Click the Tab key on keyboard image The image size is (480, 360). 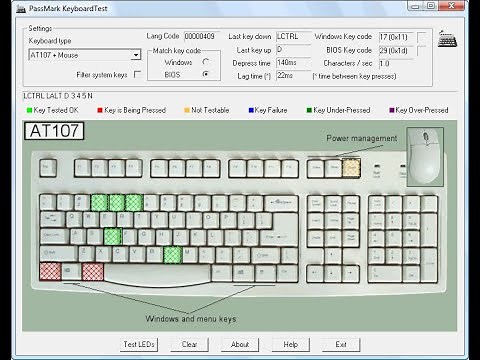click(53, 220)
